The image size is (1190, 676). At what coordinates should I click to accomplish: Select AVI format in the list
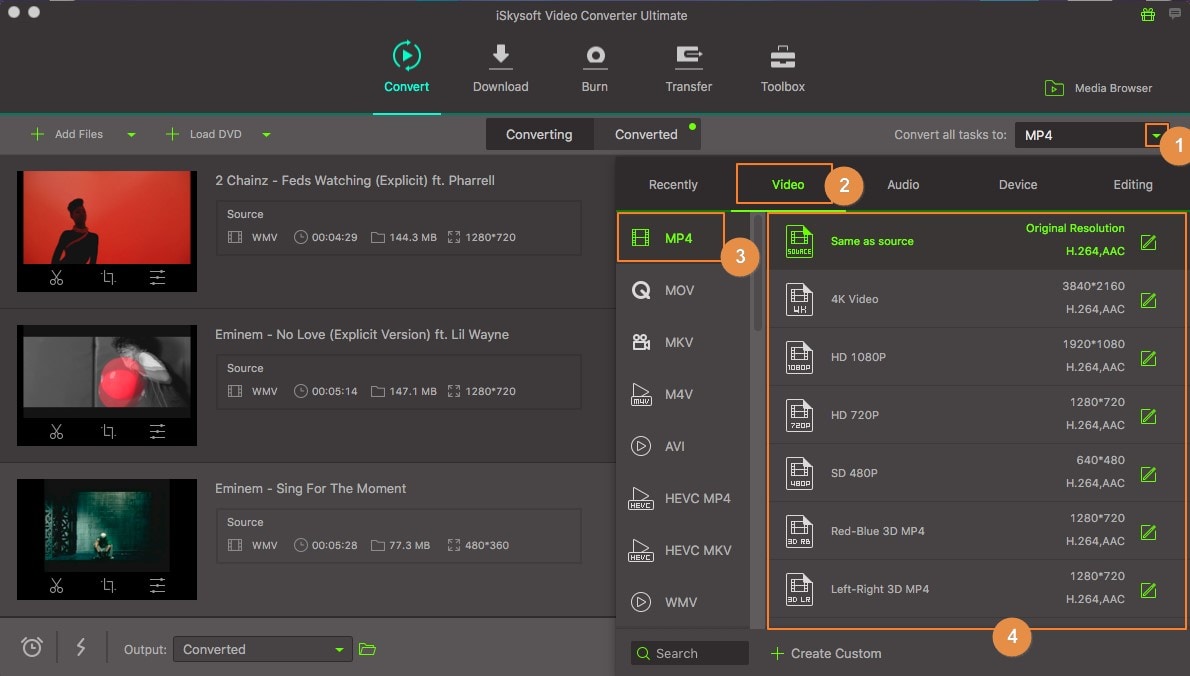click(x=682, y=446)
